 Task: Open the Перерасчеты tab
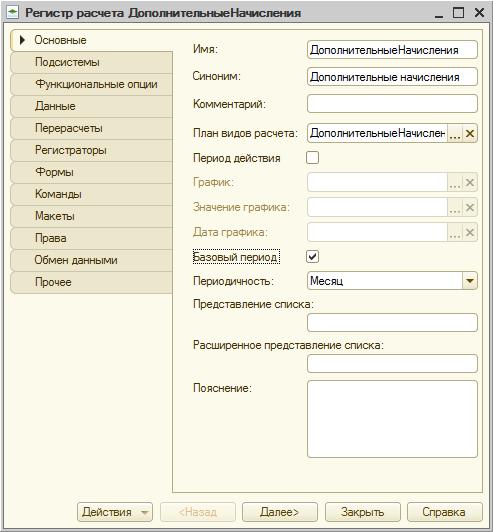(x=92, y=128)
